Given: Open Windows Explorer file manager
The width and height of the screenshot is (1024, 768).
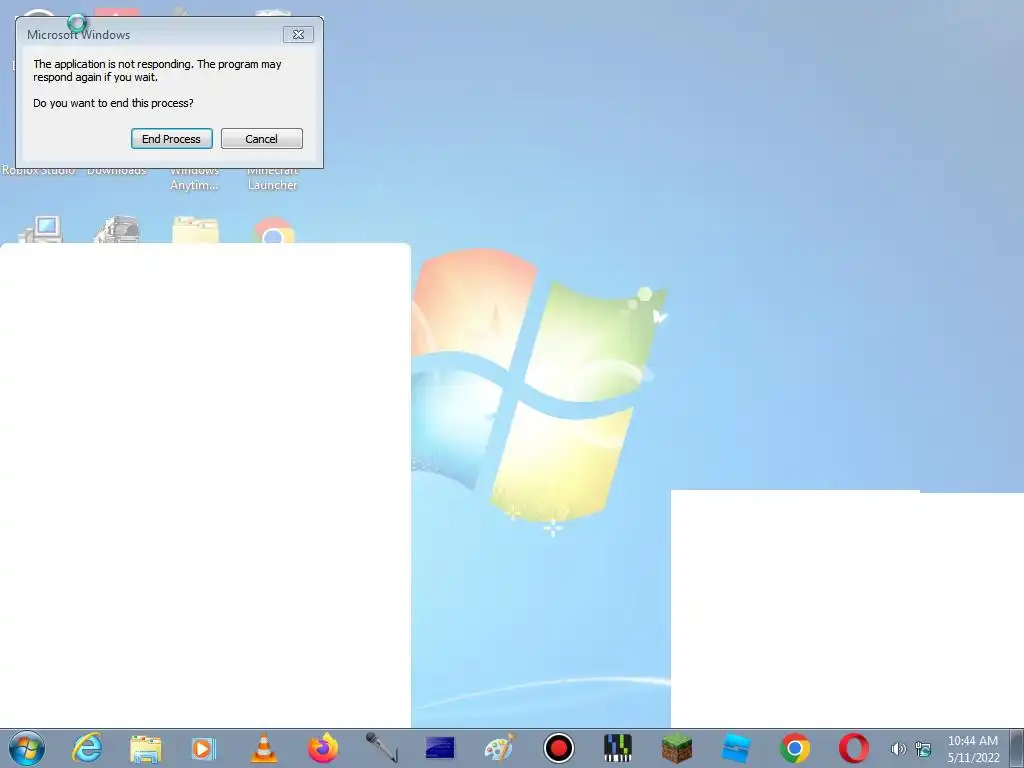Looking at the screenshot, I should point(146,748).
